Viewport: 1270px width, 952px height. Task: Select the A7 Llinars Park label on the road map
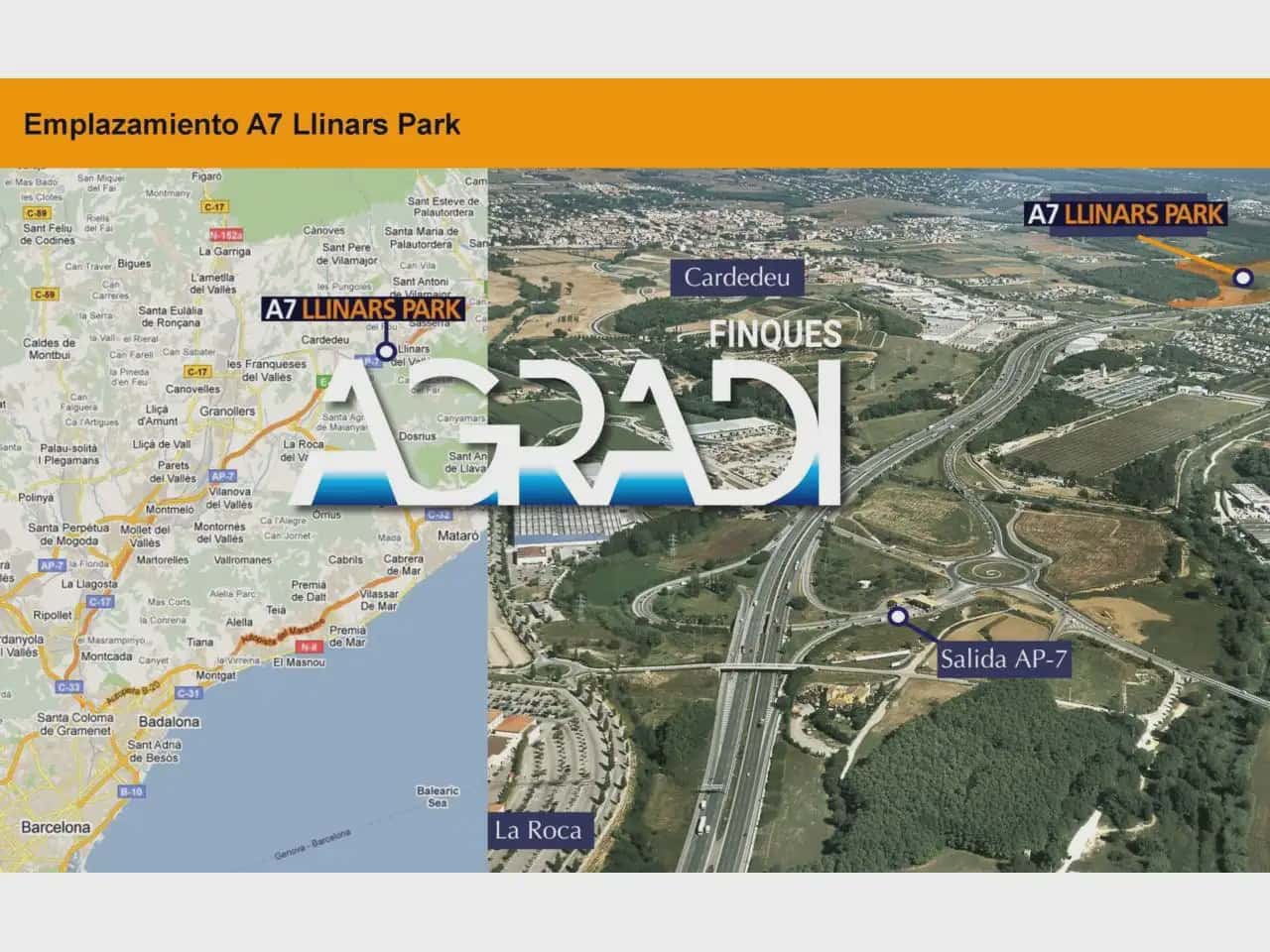click(364, 309)
